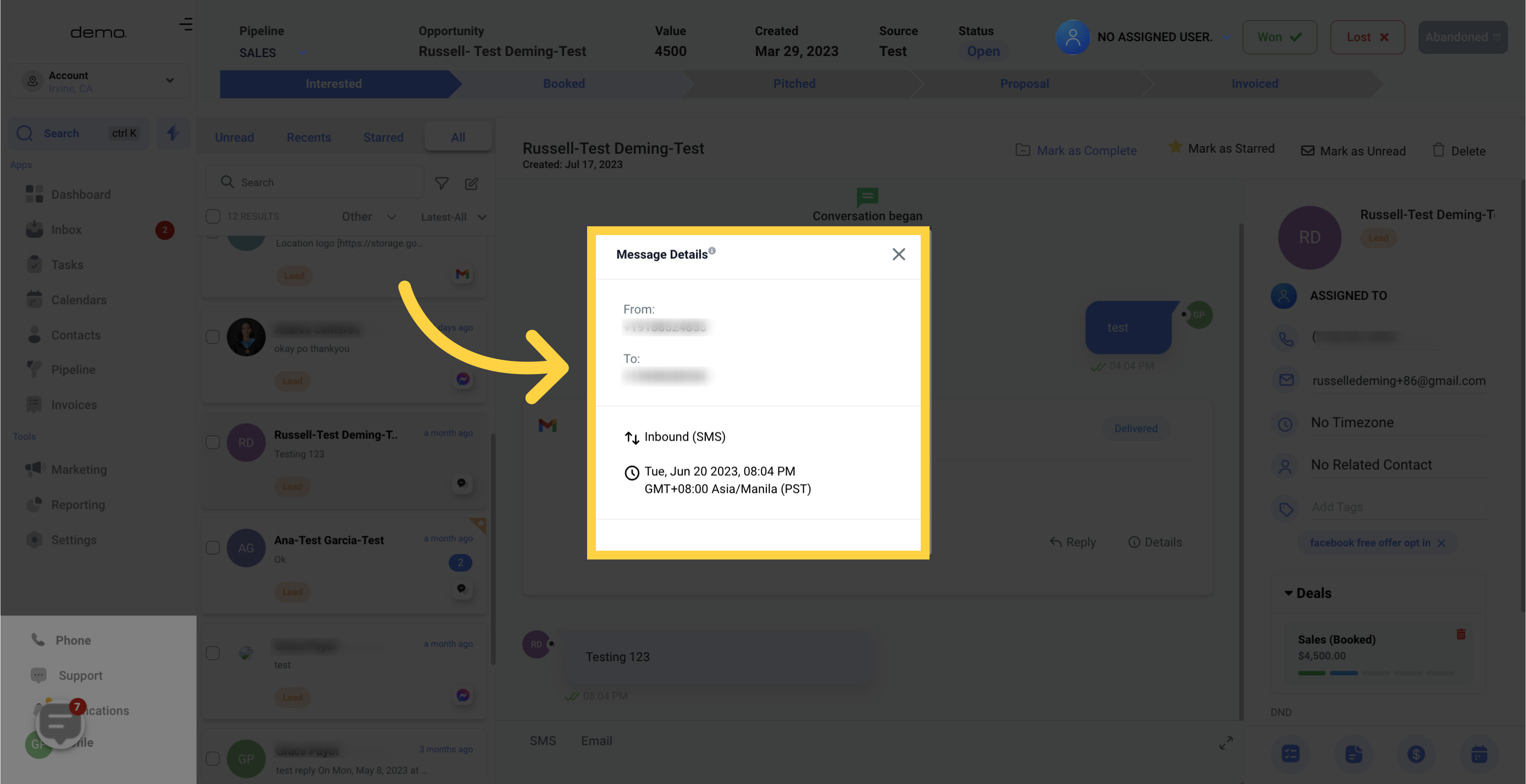Image resolution: width=1526 pixels, height=784 pixels.
Task: Switch to the Unread tab
Action: pos(234,137)
